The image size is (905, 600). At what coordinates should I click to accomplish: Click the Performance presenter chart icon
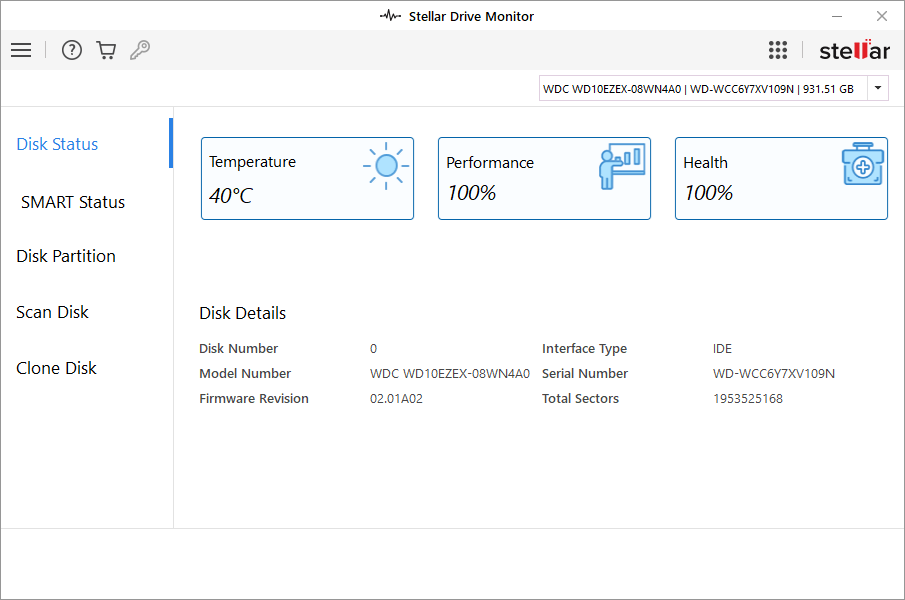click(x=621, y=166)
